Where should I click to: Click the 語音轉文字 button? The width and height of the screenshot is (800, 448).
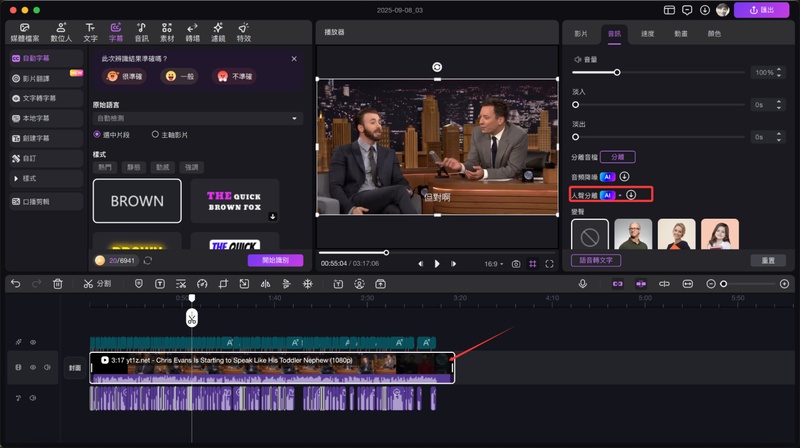(x=597, y=260)
